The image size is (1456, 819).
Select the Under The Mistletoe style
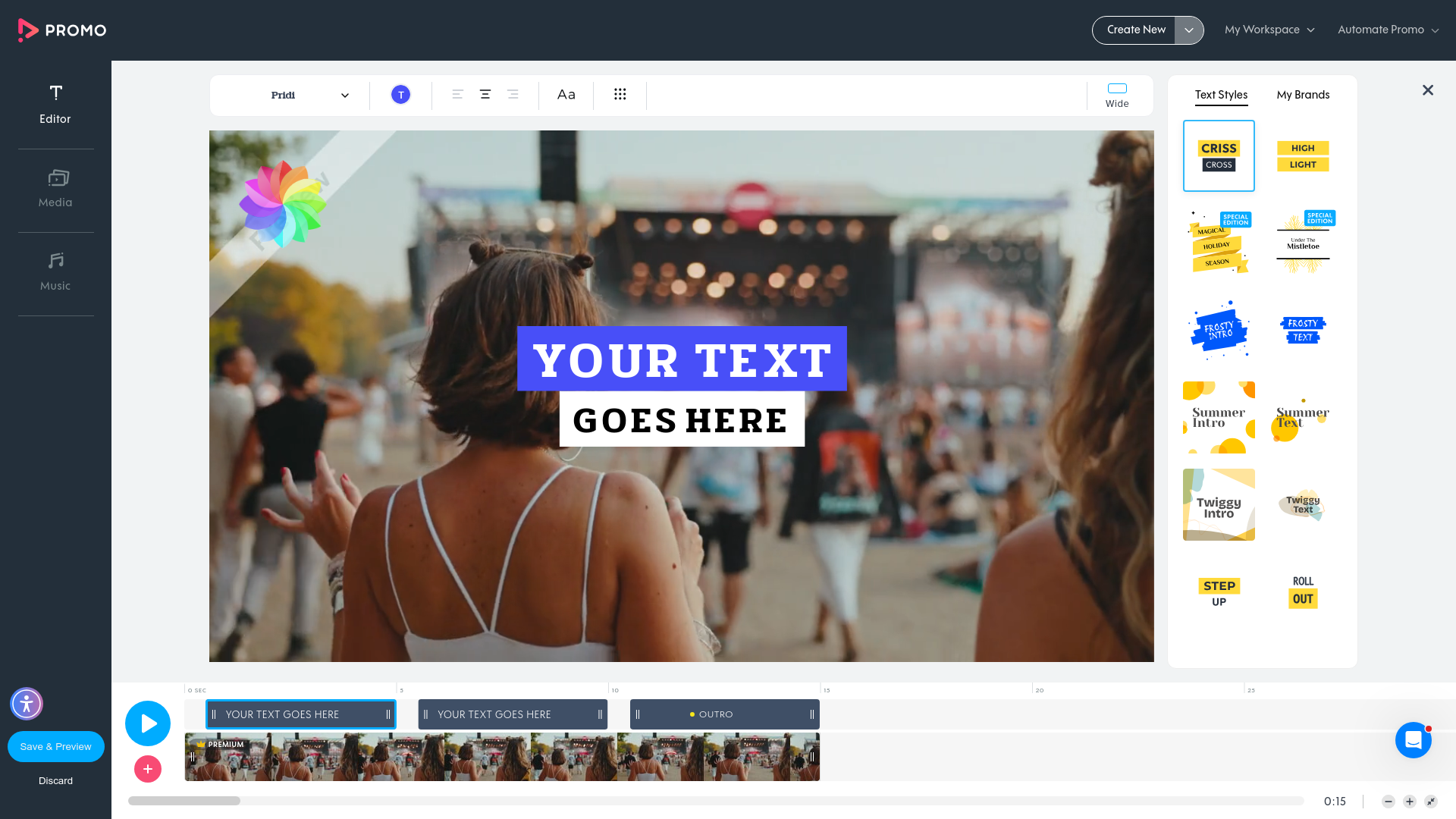(x=1303, y=243)
